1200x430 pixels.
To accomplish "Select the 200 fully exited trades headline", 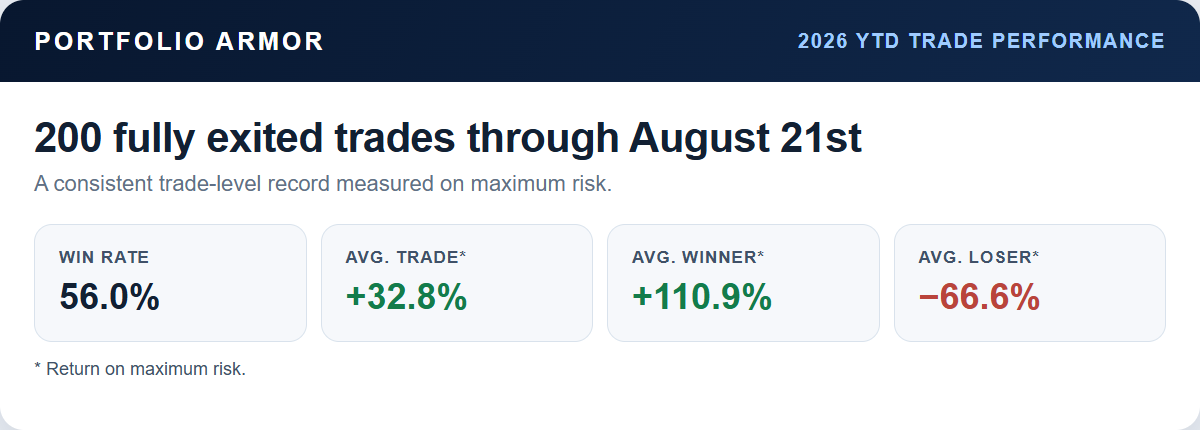I will tap(448, 139).
